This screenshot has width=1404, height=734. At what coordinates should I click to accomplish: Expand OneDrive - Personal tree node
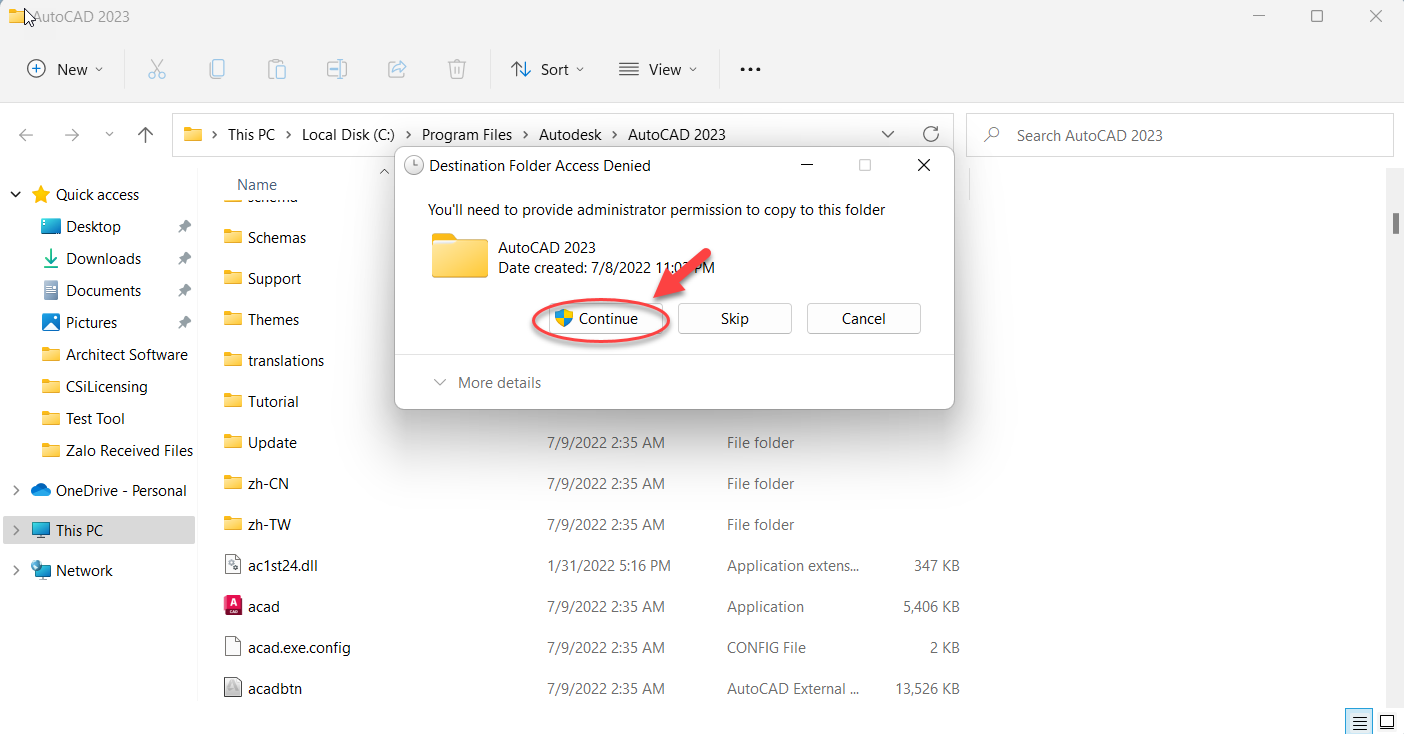pyautogui.click(x=15, y=491)
